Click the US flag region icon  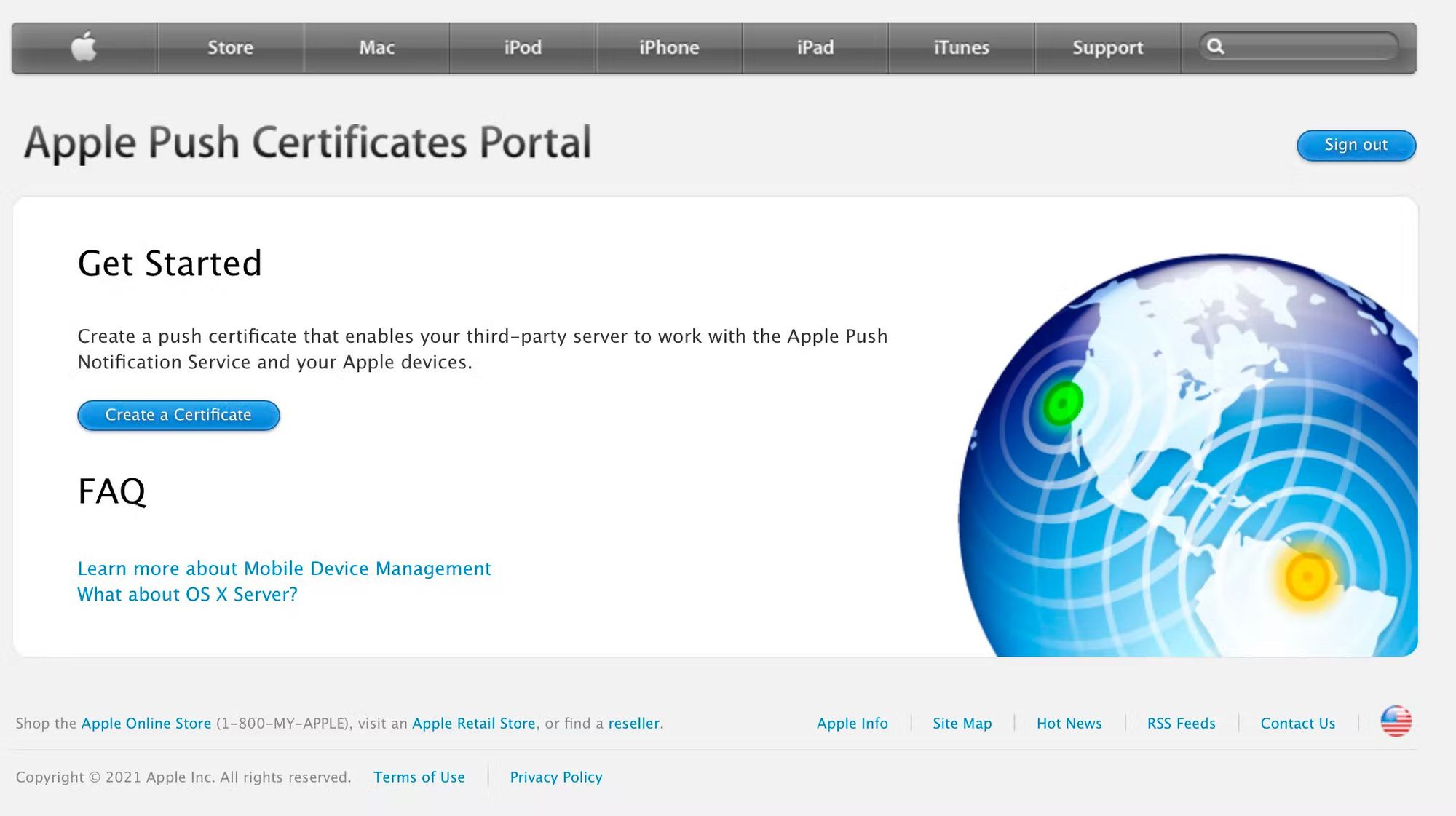(1396, 722)
